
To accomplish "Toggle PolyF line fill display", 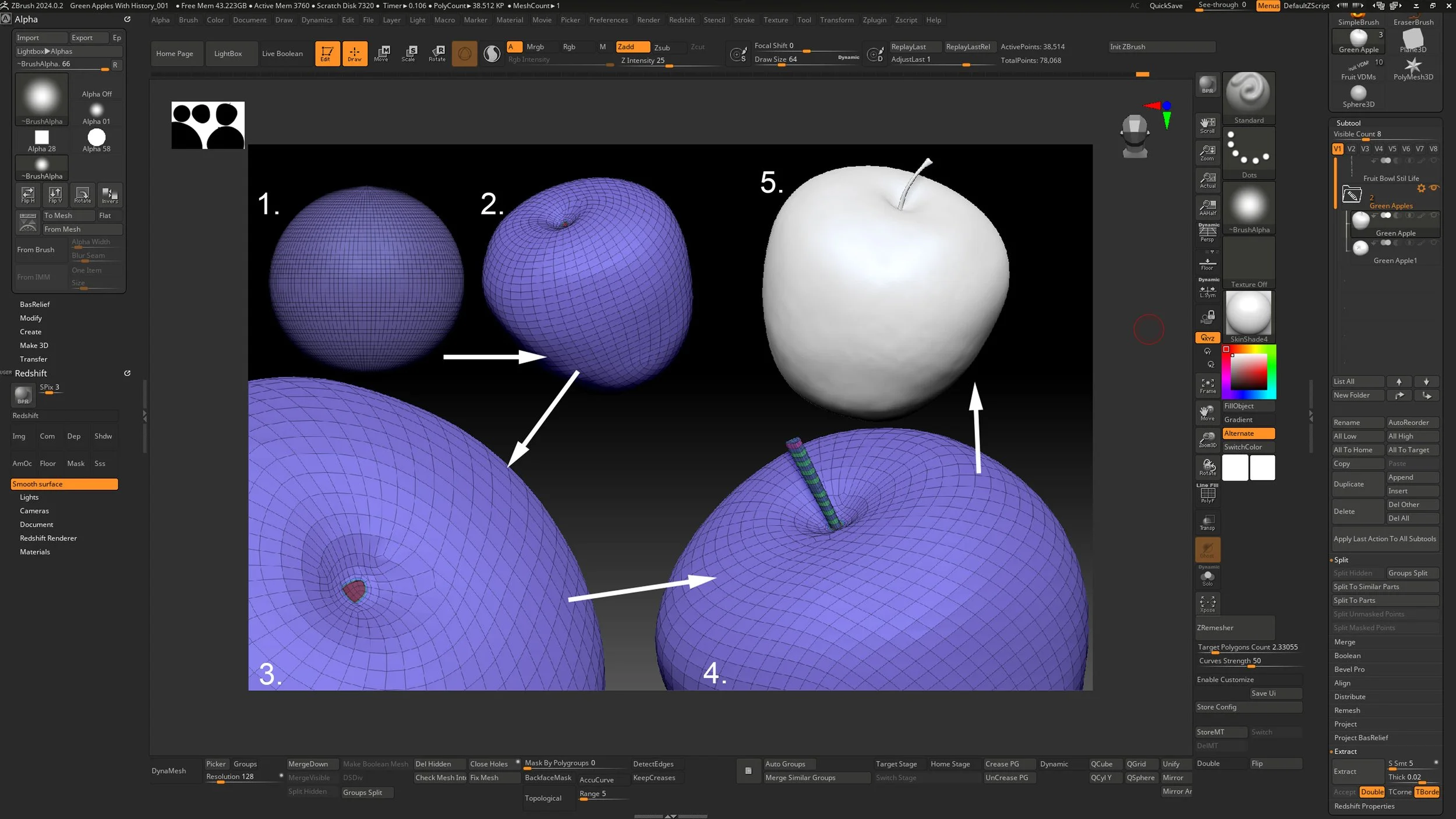I will click(1207, 494).
